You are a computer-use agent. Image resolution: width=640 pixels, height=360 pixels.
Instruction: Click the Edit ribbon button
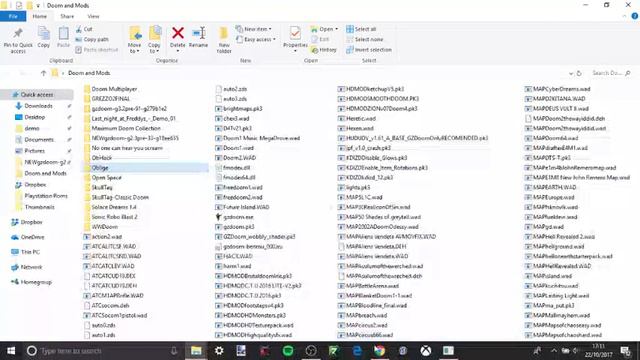320,39
